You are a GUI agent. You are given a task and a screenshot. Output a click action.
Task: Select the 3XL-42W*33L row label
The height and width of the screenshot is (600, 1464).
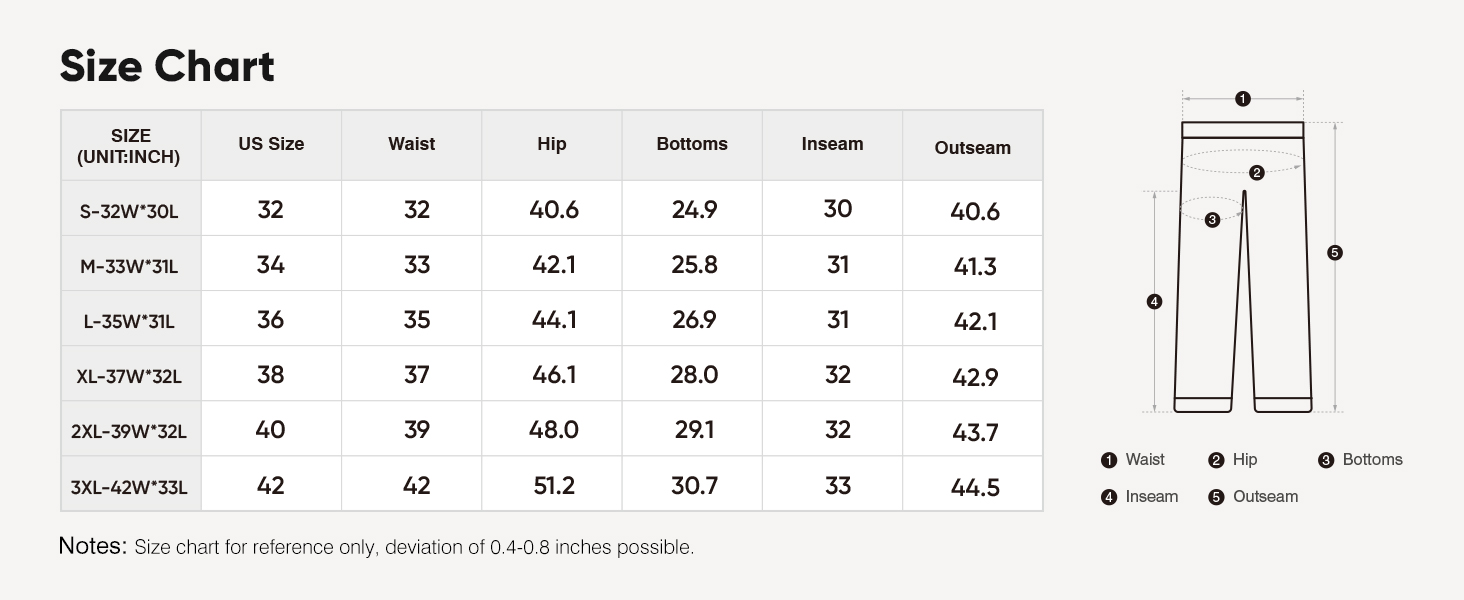(129, 488)
